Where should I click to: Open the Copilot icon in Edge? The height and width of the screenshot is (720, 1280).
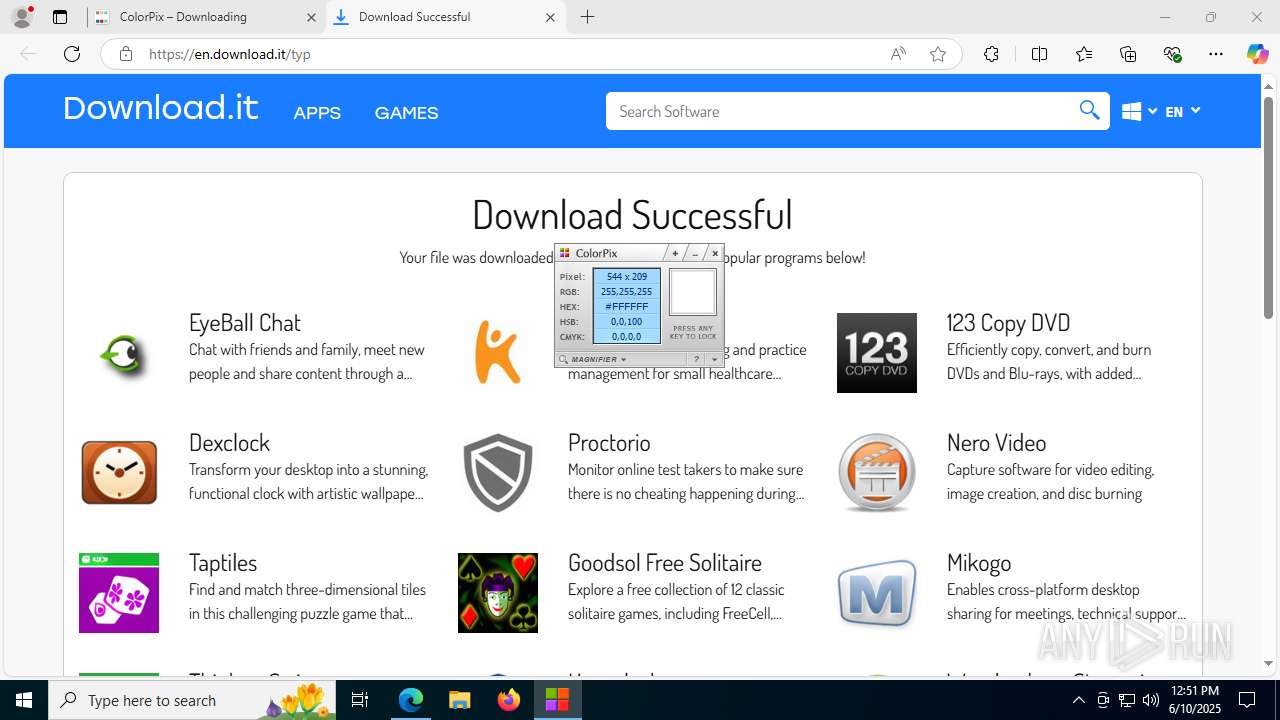coord(1257,54)
